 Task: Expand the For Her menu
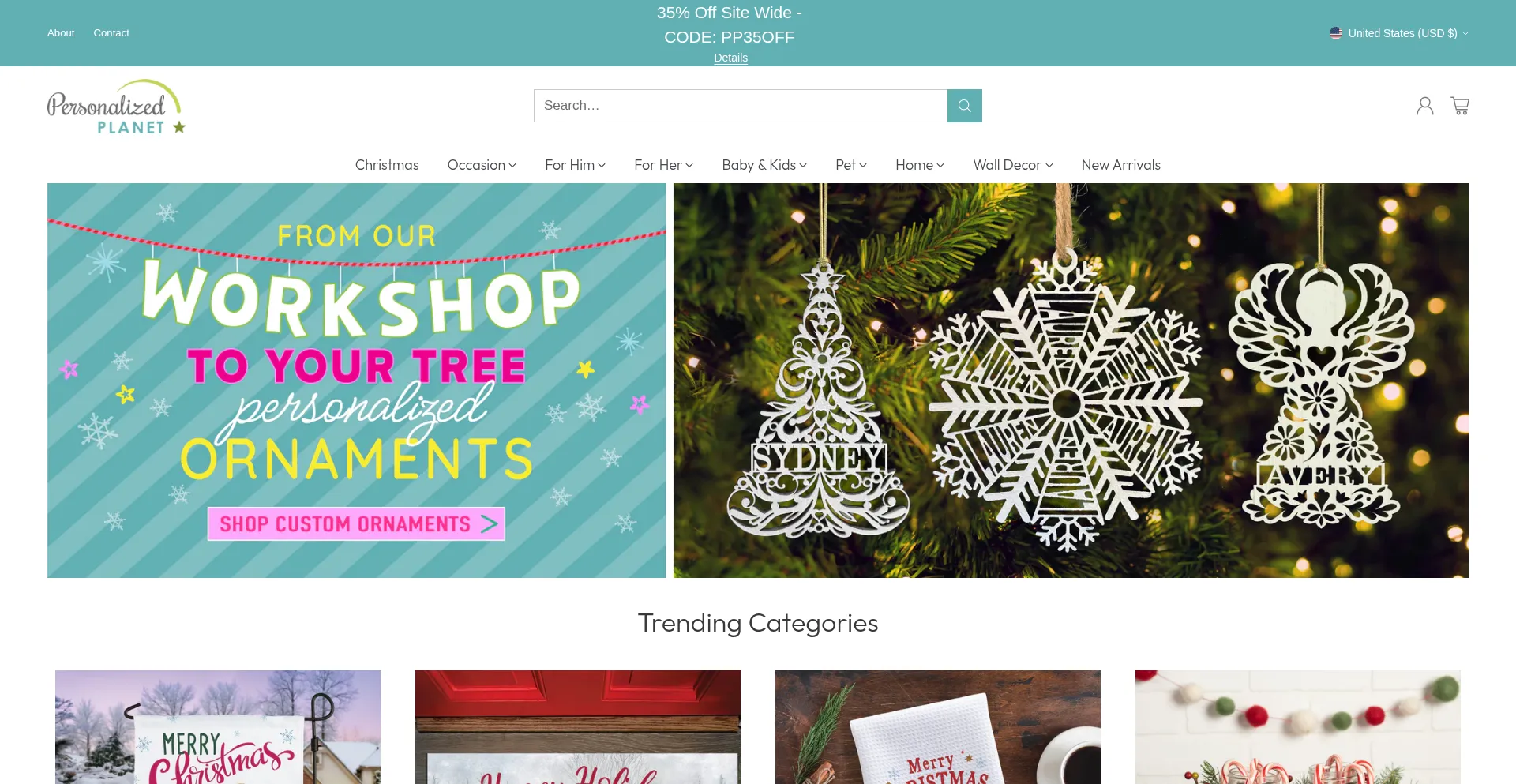point(663,165)
